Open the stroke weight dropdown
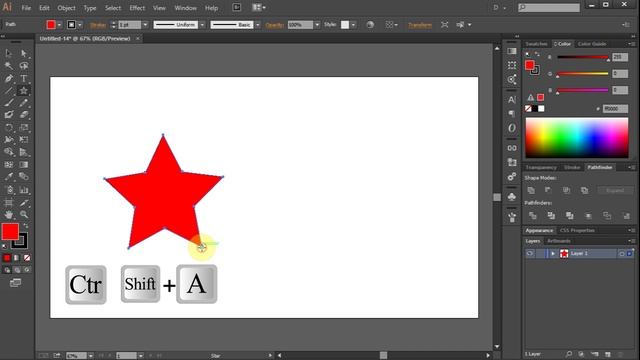Viewport: 640px width, 360px height. [145, 25]
